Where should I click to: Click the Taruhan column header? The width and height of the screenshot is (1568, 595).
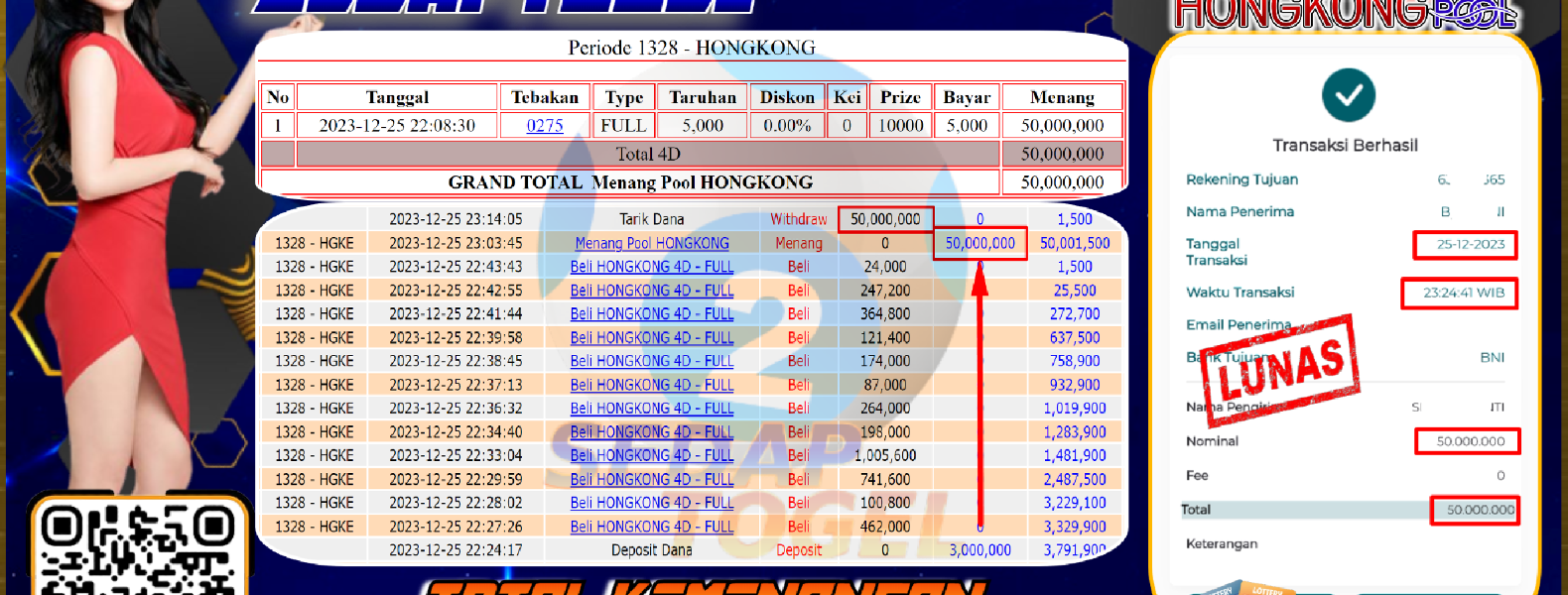pos(703,97)
